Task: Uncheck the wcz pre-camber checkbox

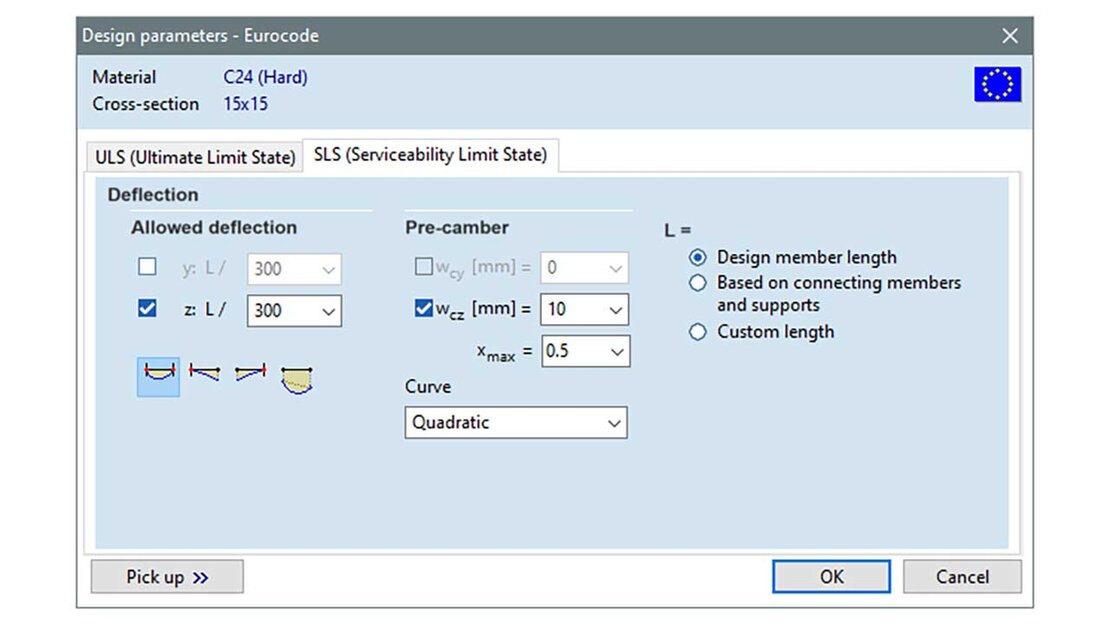Action: (423, 308)
